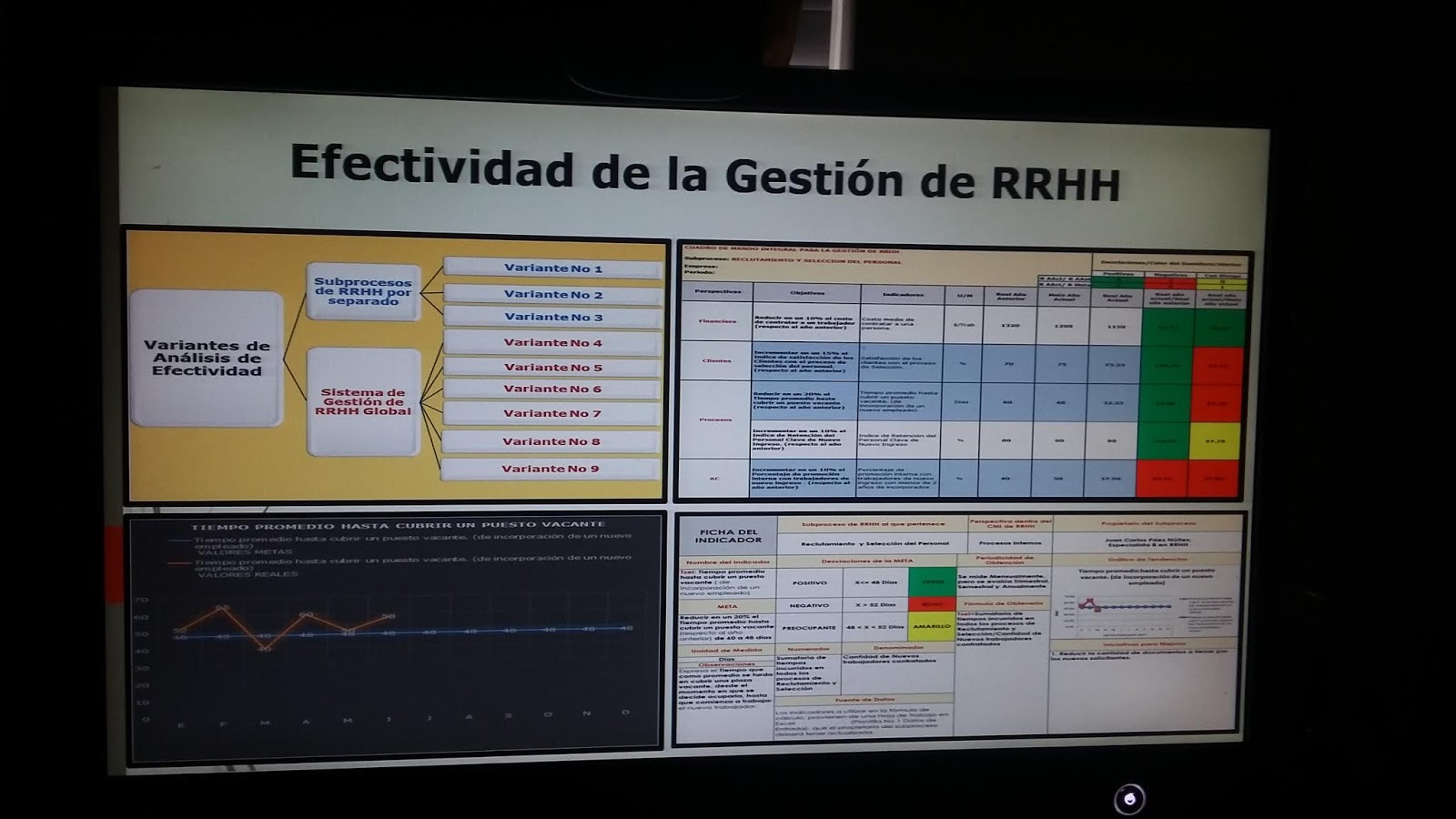1456x819 pixels.
Task: Select the Procesos Internos perspective tab
Action: (1010, 542)
